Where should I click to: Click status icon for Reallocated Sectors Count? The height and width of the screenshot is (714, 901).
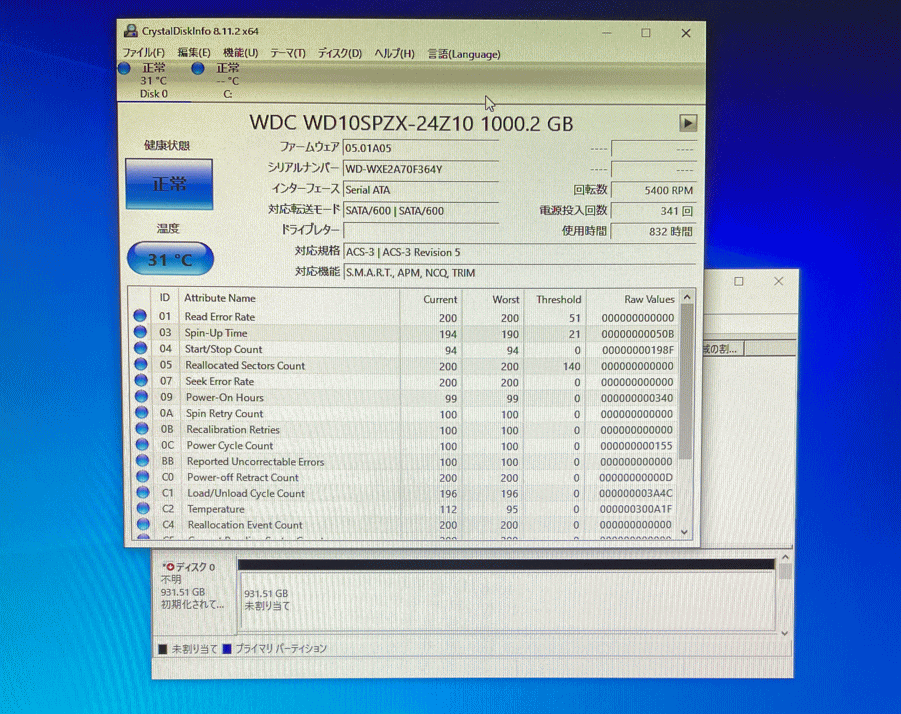click(x=141, y=364)
